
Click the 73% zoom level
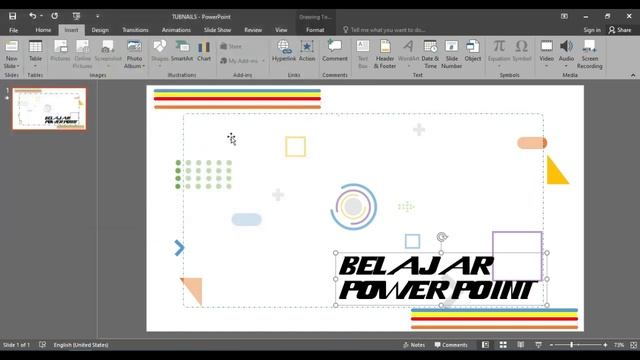click(x=619, y=345)
